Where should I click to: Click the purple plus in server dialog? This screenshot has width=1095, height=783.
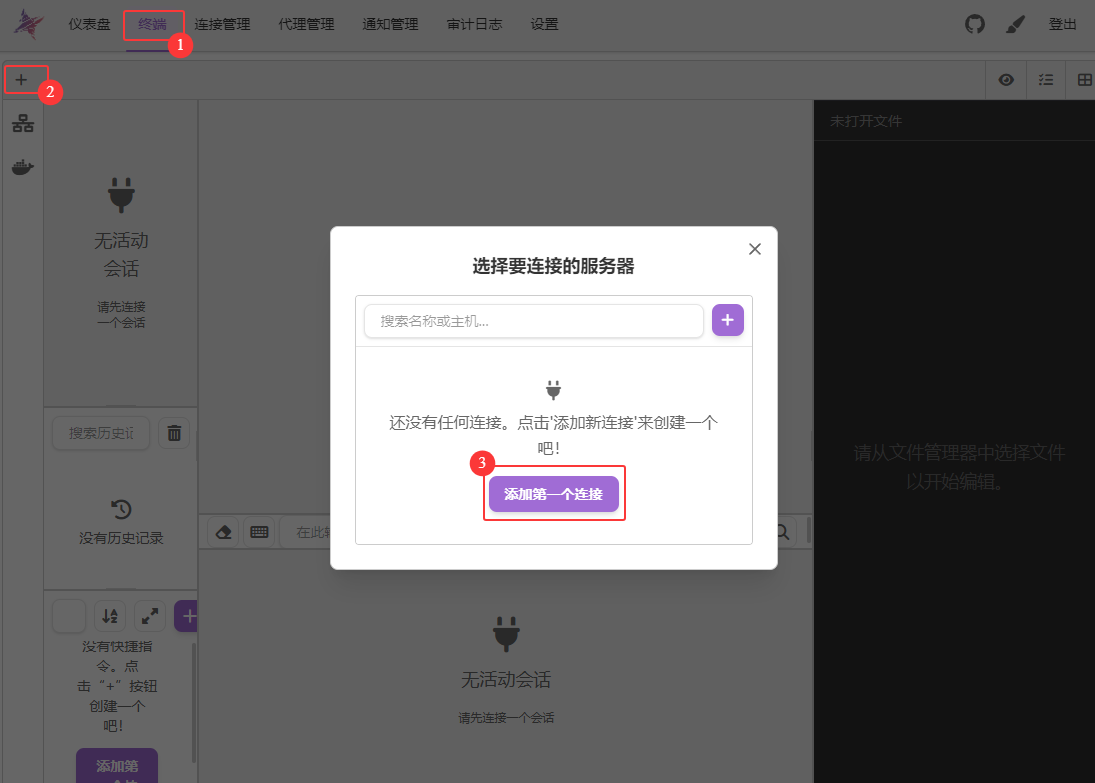[x=727, y=320]
